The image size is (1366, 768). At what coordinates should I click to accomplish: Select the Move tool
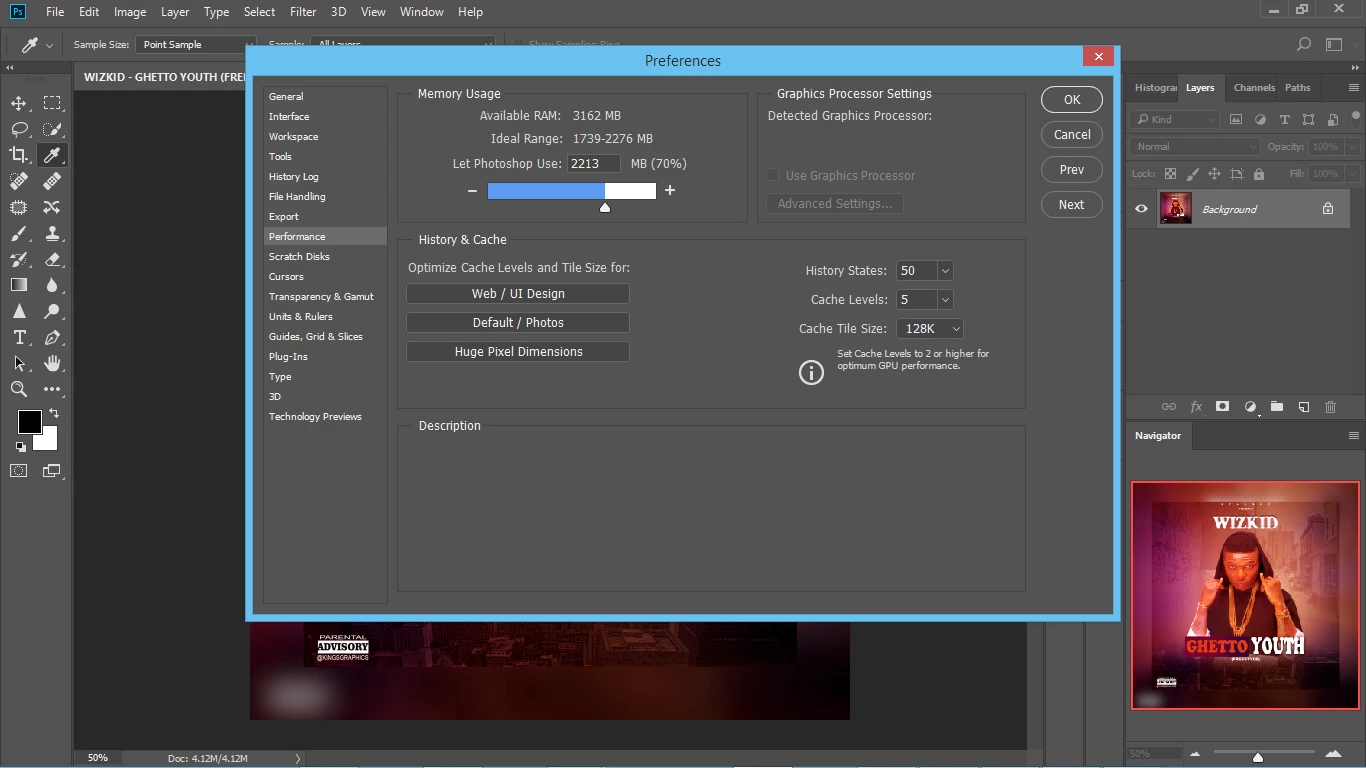(19, 103)
